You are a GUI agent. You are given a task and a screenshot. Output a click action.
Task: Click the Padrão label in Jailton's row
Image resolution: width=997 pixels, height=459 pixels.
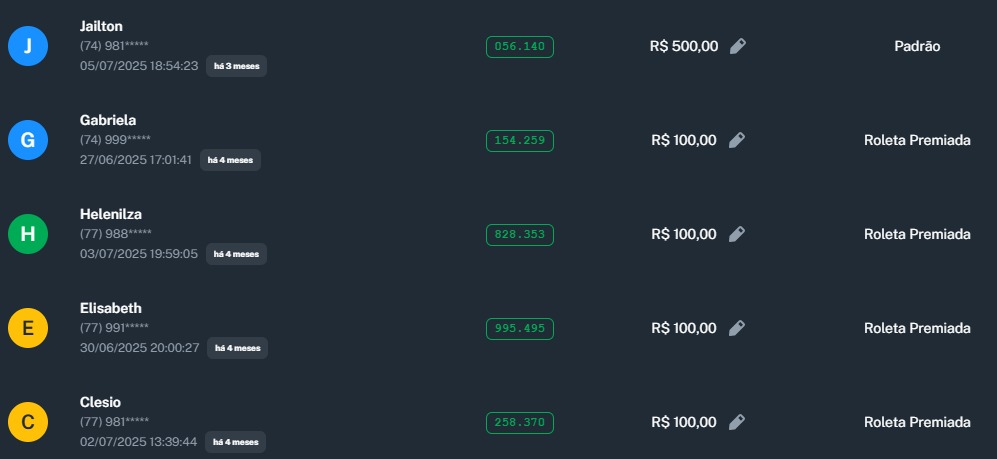pyautogui.click(x=917, y=46)
